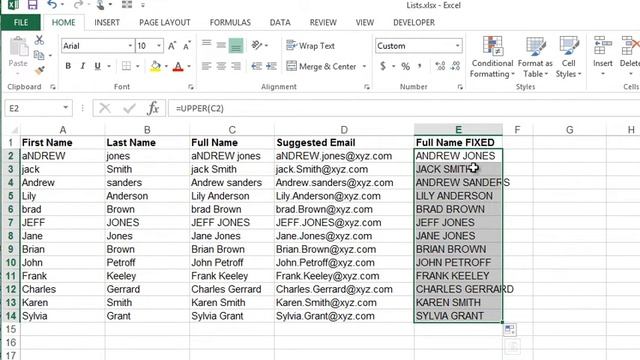Switch to the DEVELOPER tab
The height and width of the screenshot is (360, 640).
tap(414, 22)
